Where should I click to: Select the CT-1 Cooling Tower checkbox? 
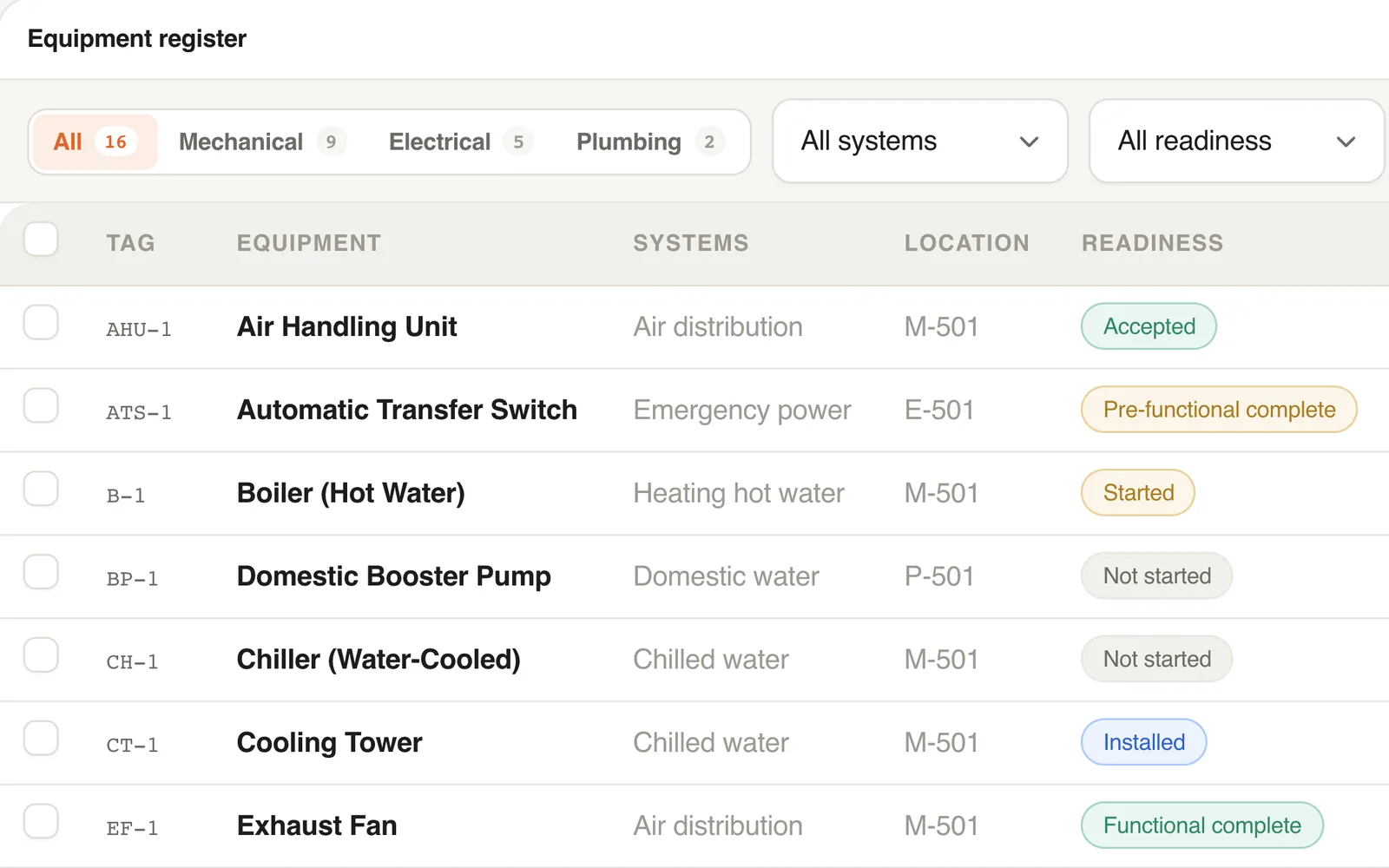(x=41, y=740)
